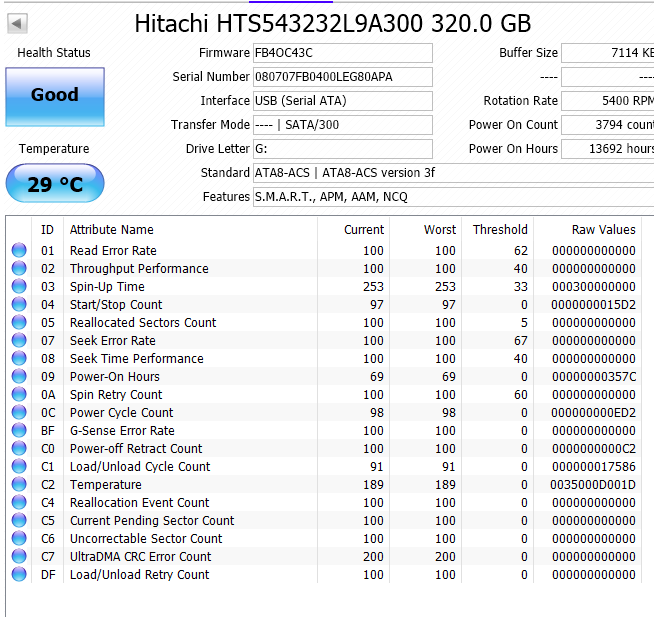Viewport: 654px width, 617px height.
Task: Select the Buffer Size value field
Action: 608,53
